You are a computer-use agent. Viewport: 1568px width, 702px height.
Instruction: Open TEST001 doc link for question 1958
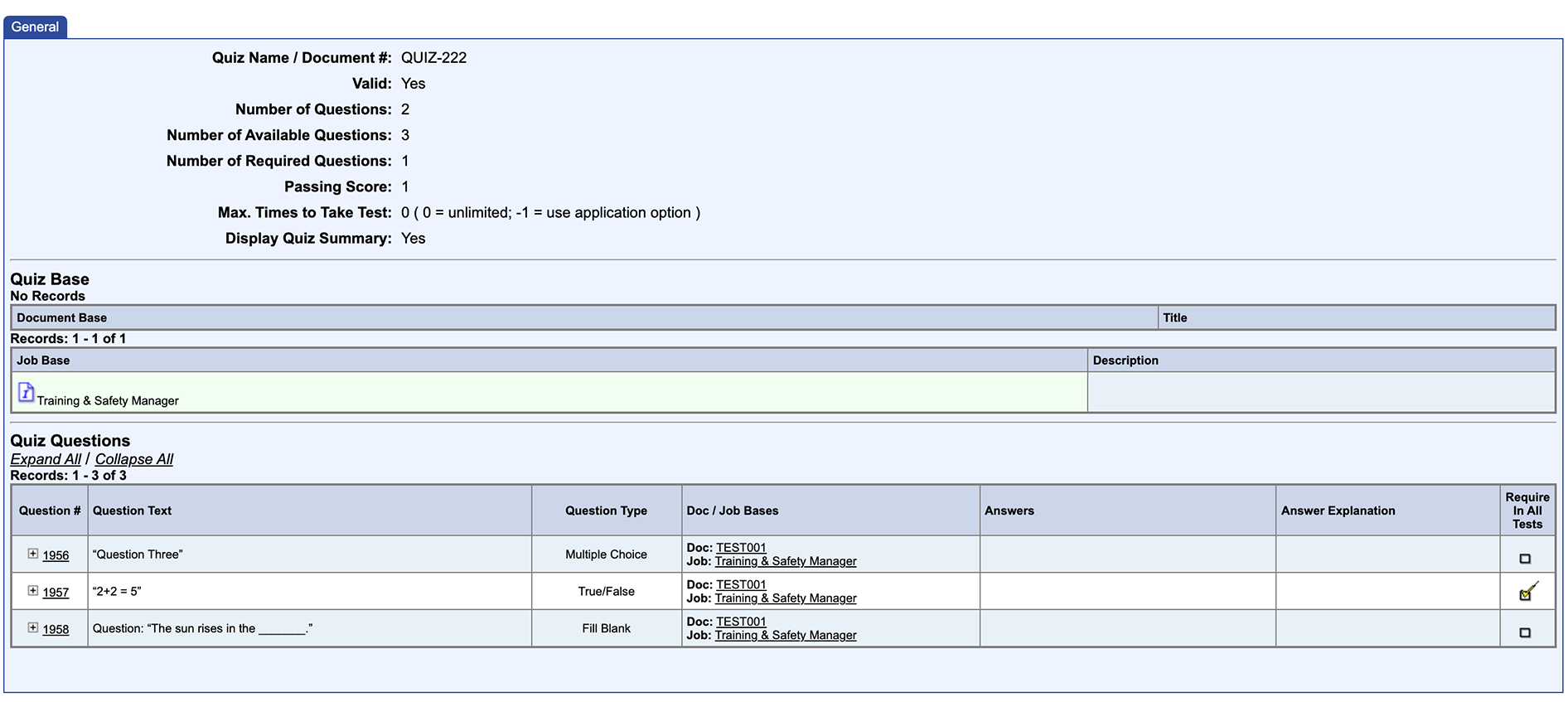[x=741, y=622]
